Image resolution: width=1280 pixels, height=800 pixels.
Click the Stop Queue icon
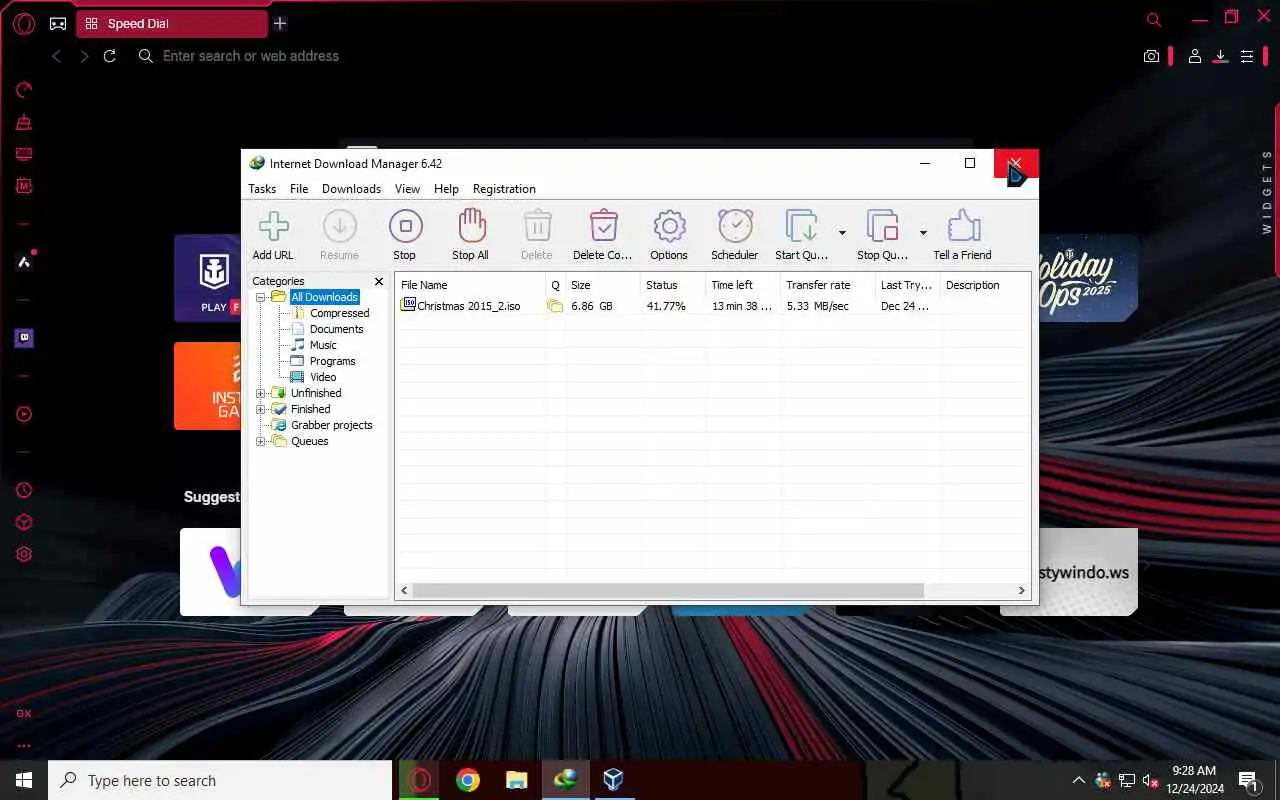882,227
